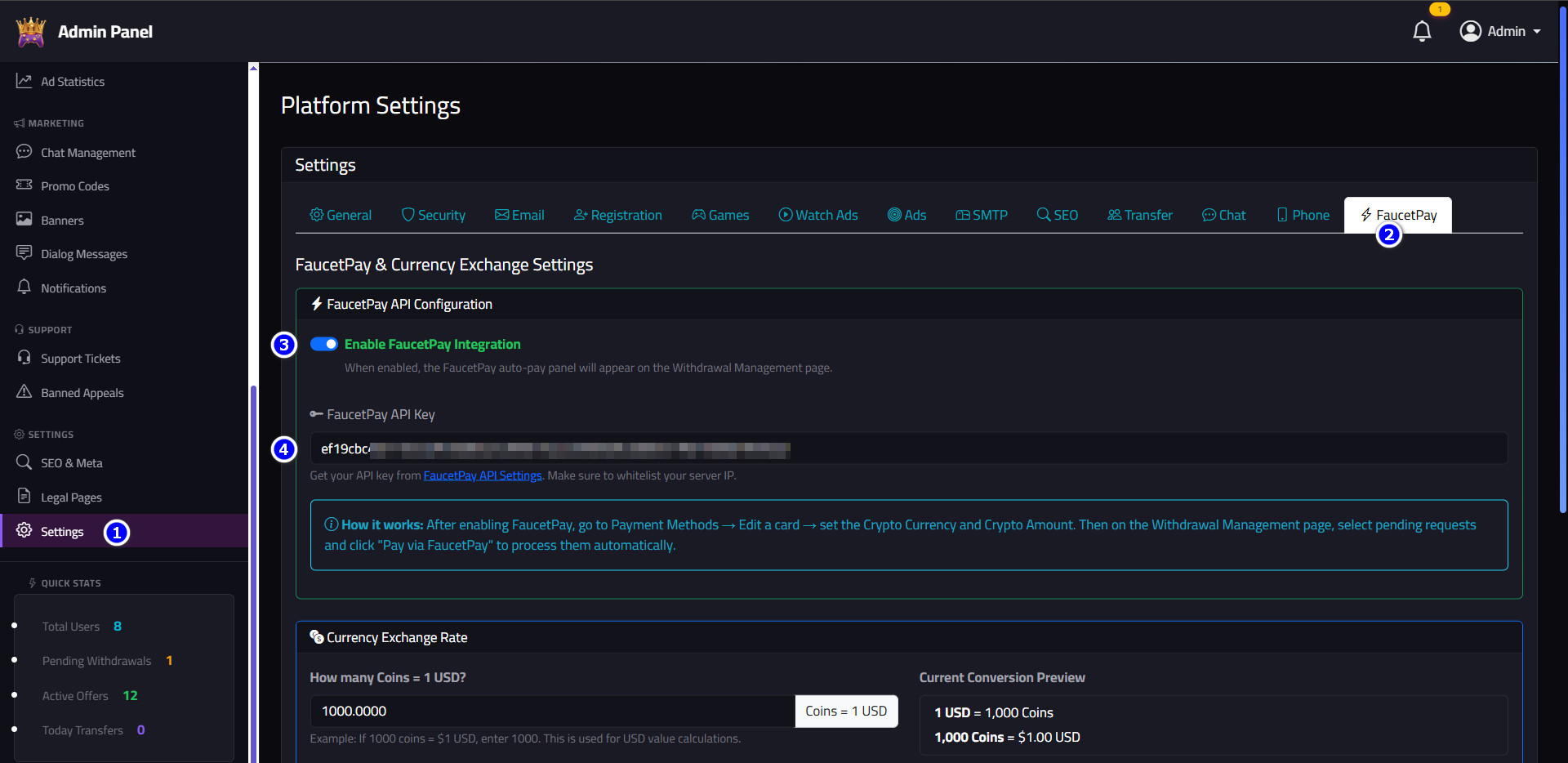Open Banners via its image icon
This screenshot has height=763, width=1568.
point(24,220)
